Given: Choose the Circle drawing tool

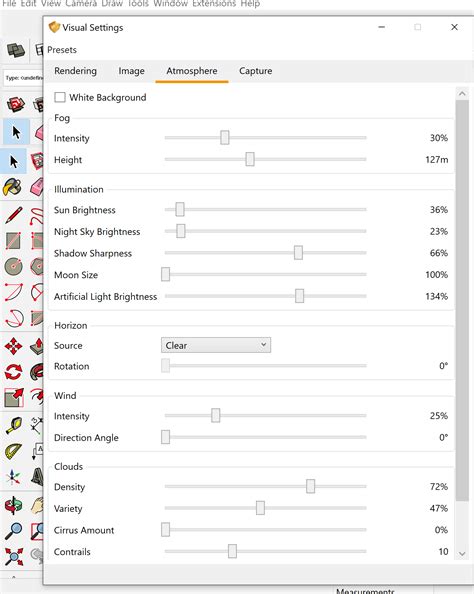Looking at the screenshot, I should tap(14, 266).
